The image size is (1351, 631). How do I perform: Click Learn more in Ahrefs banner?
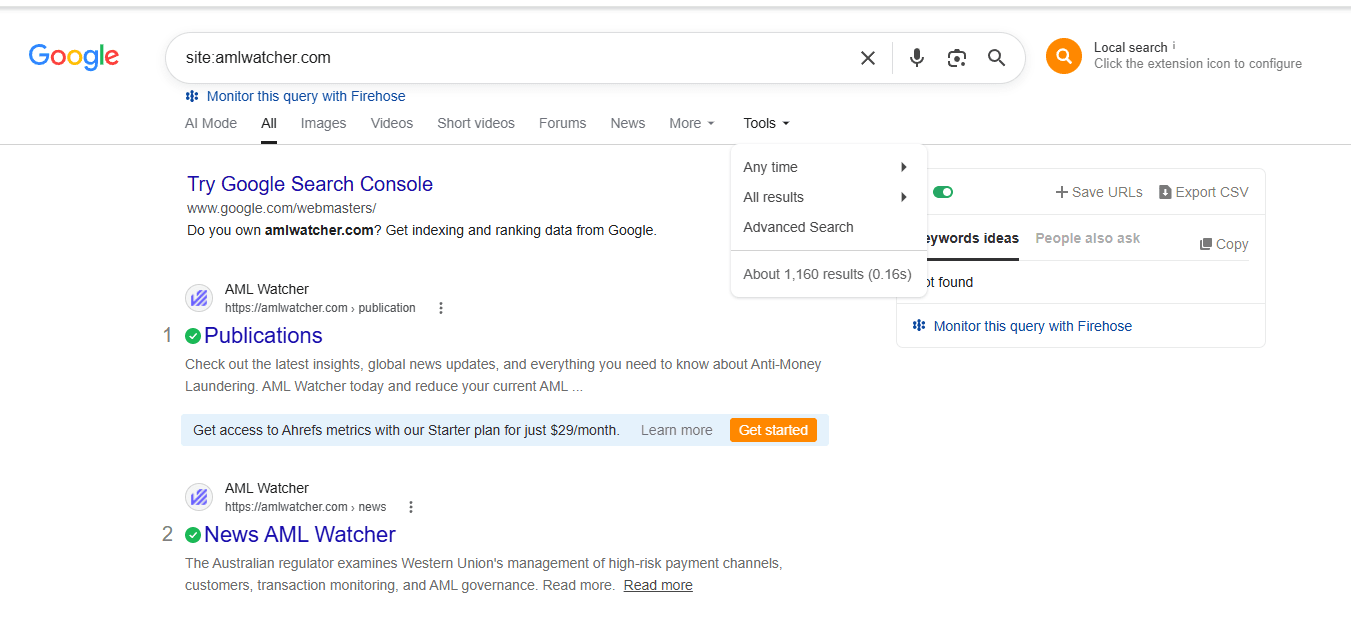677,430
